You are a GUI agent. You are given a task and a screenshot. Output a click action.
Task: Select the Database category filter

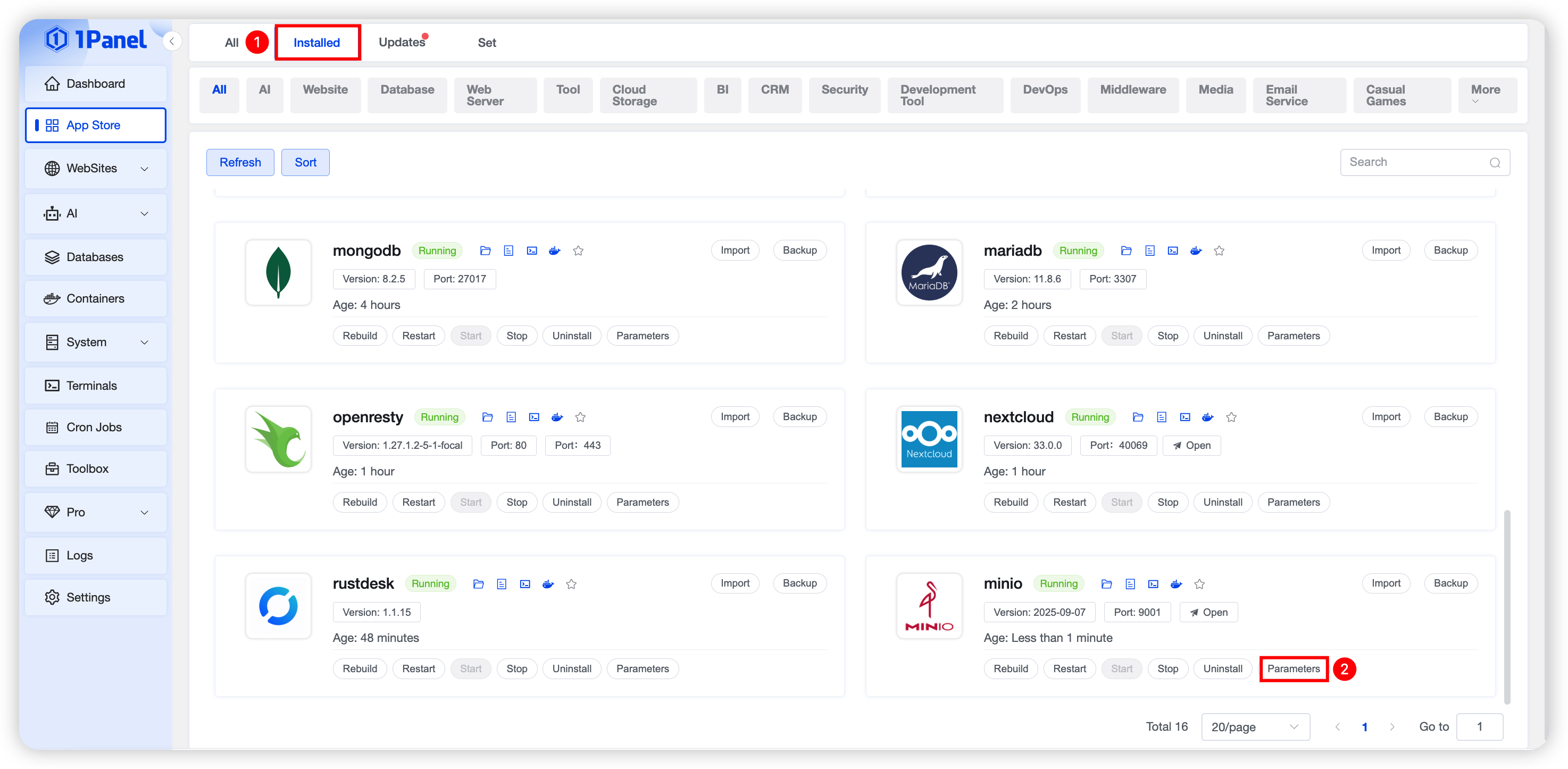click(407, 90)
